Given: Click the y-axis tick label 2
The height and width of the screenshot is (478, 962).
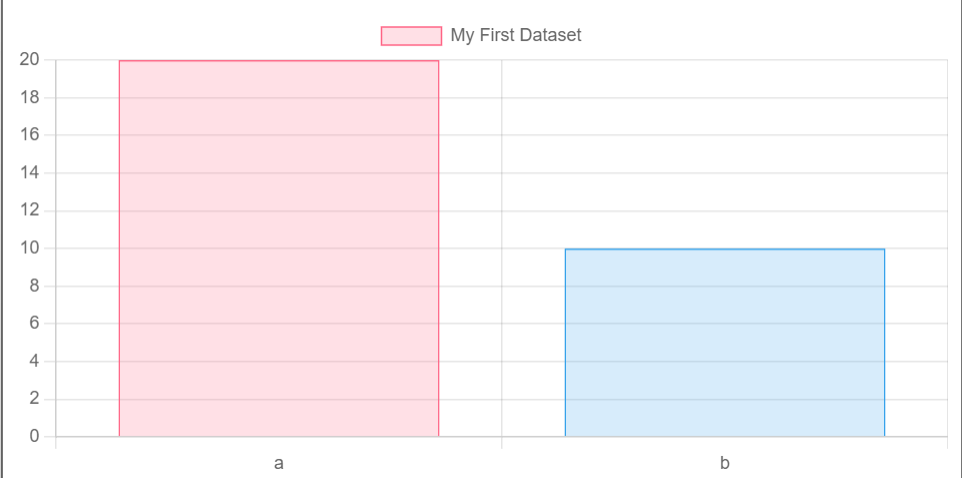Looking at the screenshot, I should tap(34, 399).
